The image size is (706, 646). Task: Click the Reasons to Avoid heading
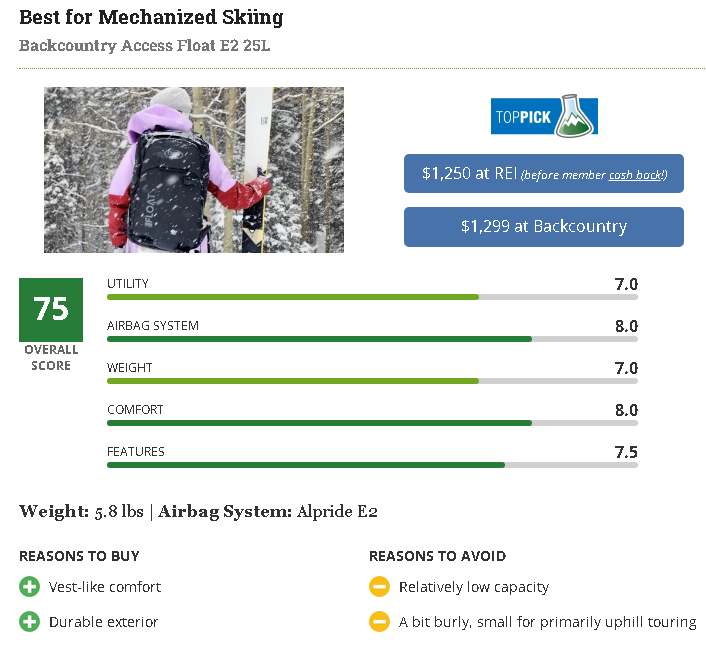(x=438, y=556)
